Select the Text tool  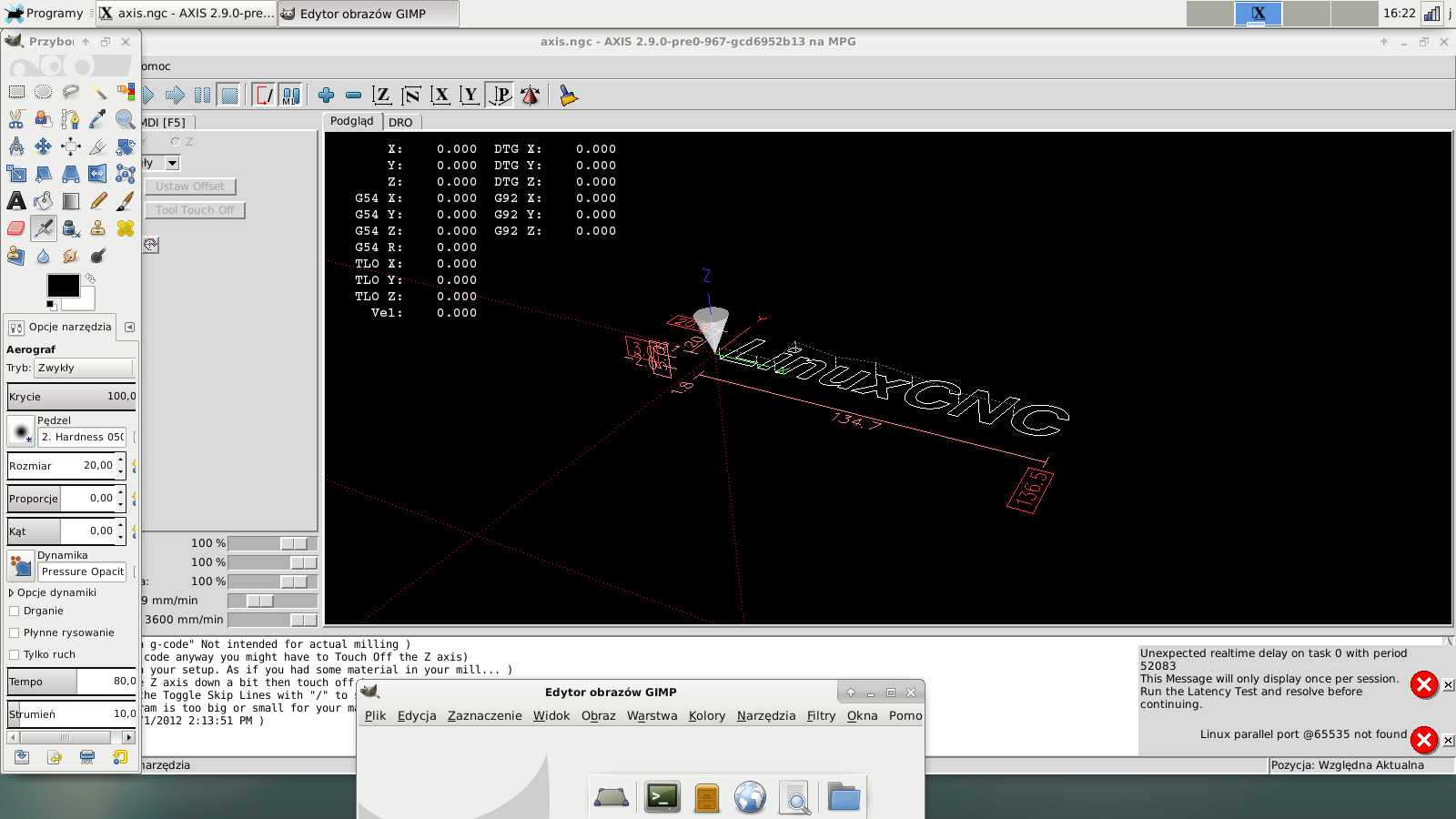[x=16, y=201]
